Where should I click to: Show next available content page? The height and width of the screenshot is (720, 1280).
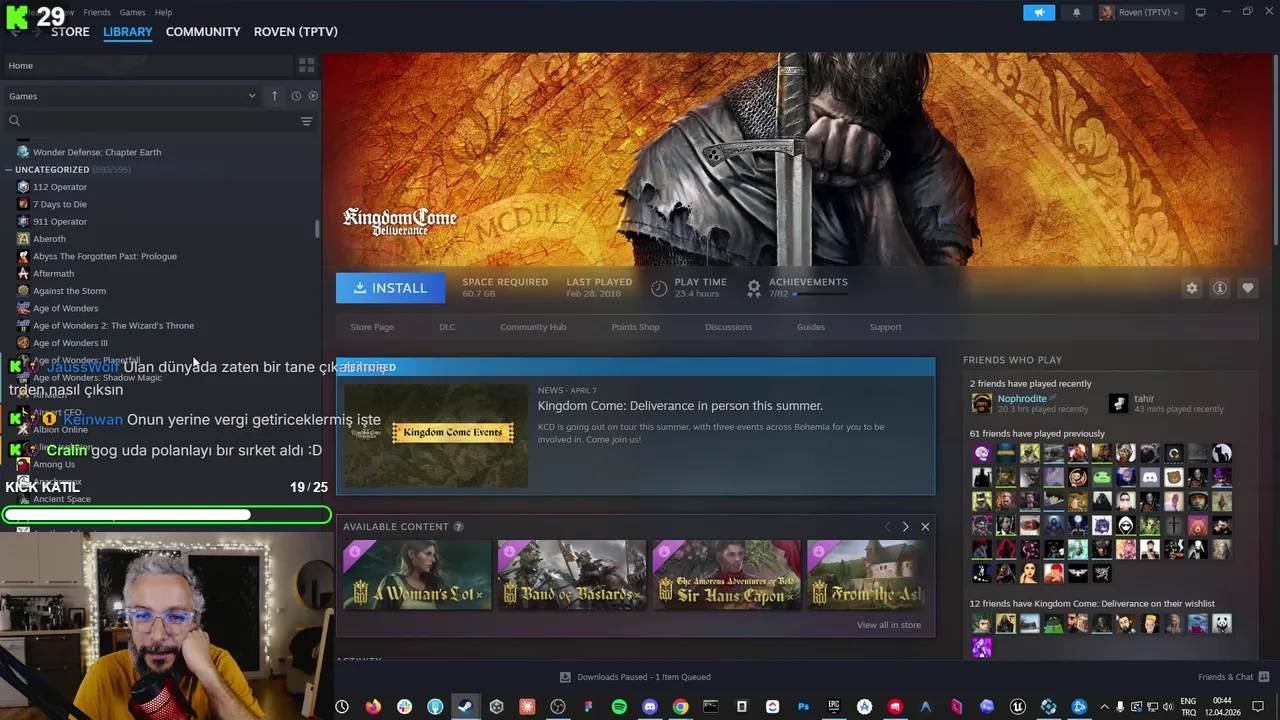point(905,527)
